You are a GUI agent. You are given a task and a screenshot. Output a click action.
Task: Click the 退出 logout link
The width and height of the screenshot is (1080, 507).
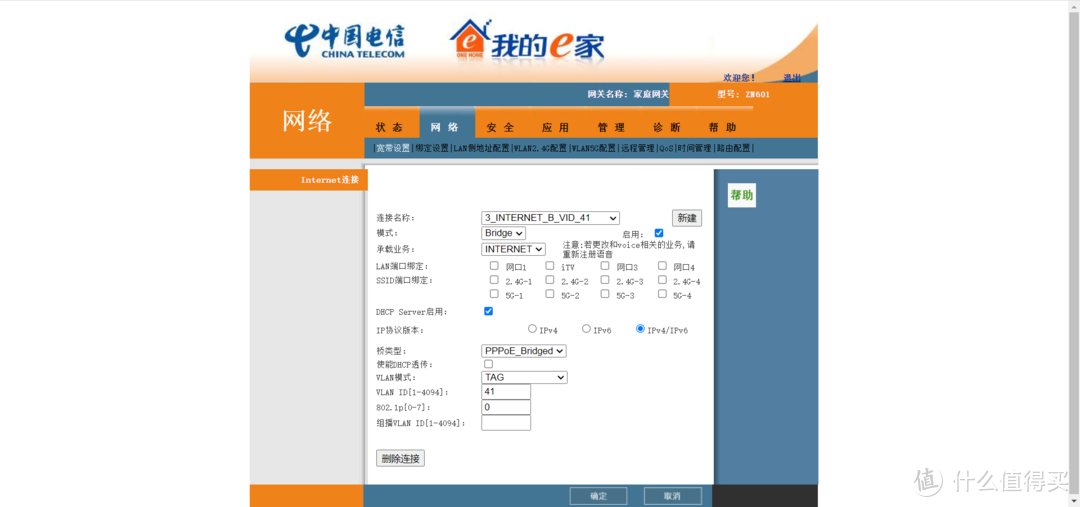pyautogui.click(x=791, y=78)
